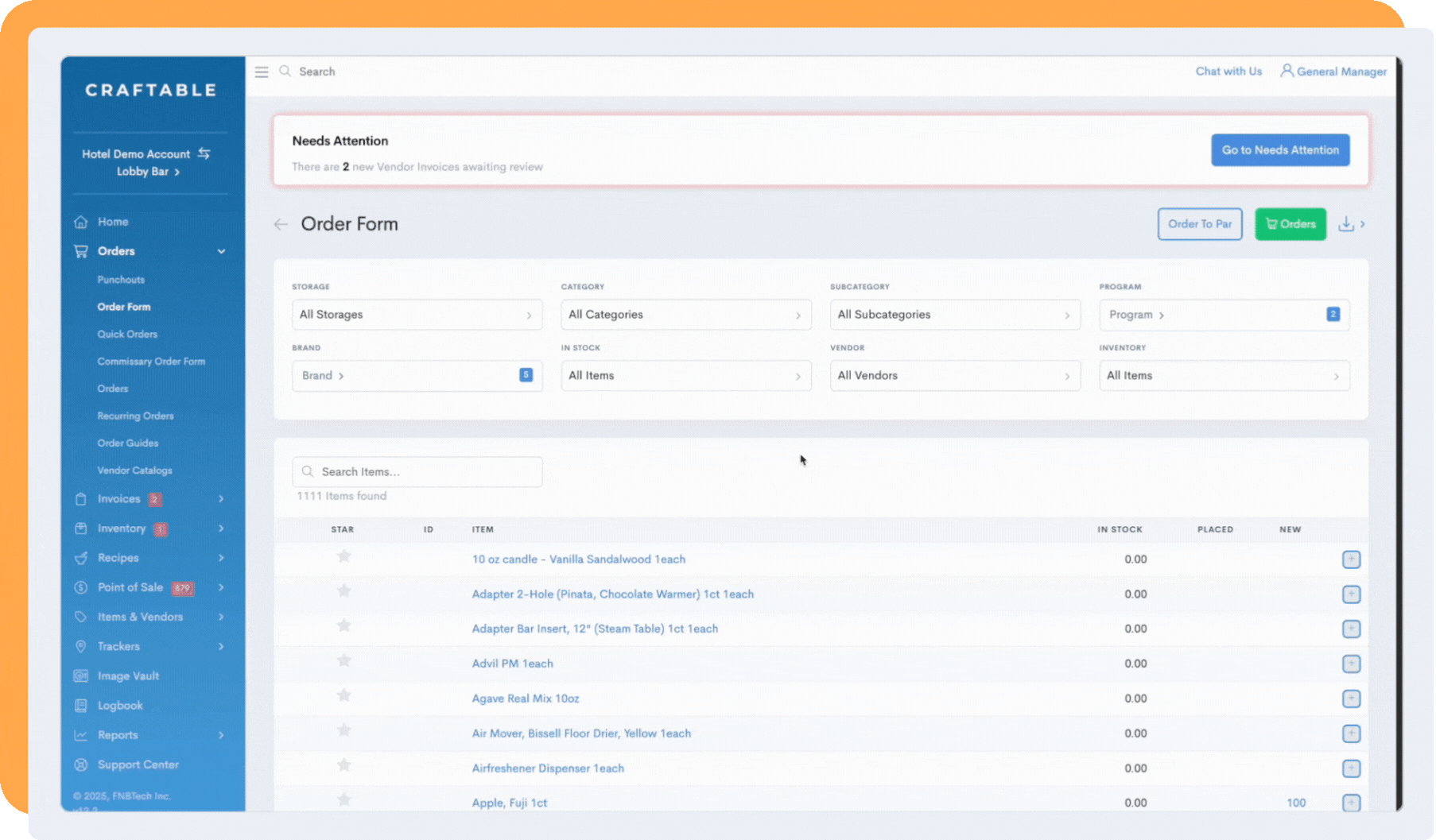Add Airfreshener Dispenser with plus icon
The image size is (1436, 840).
1351,768
